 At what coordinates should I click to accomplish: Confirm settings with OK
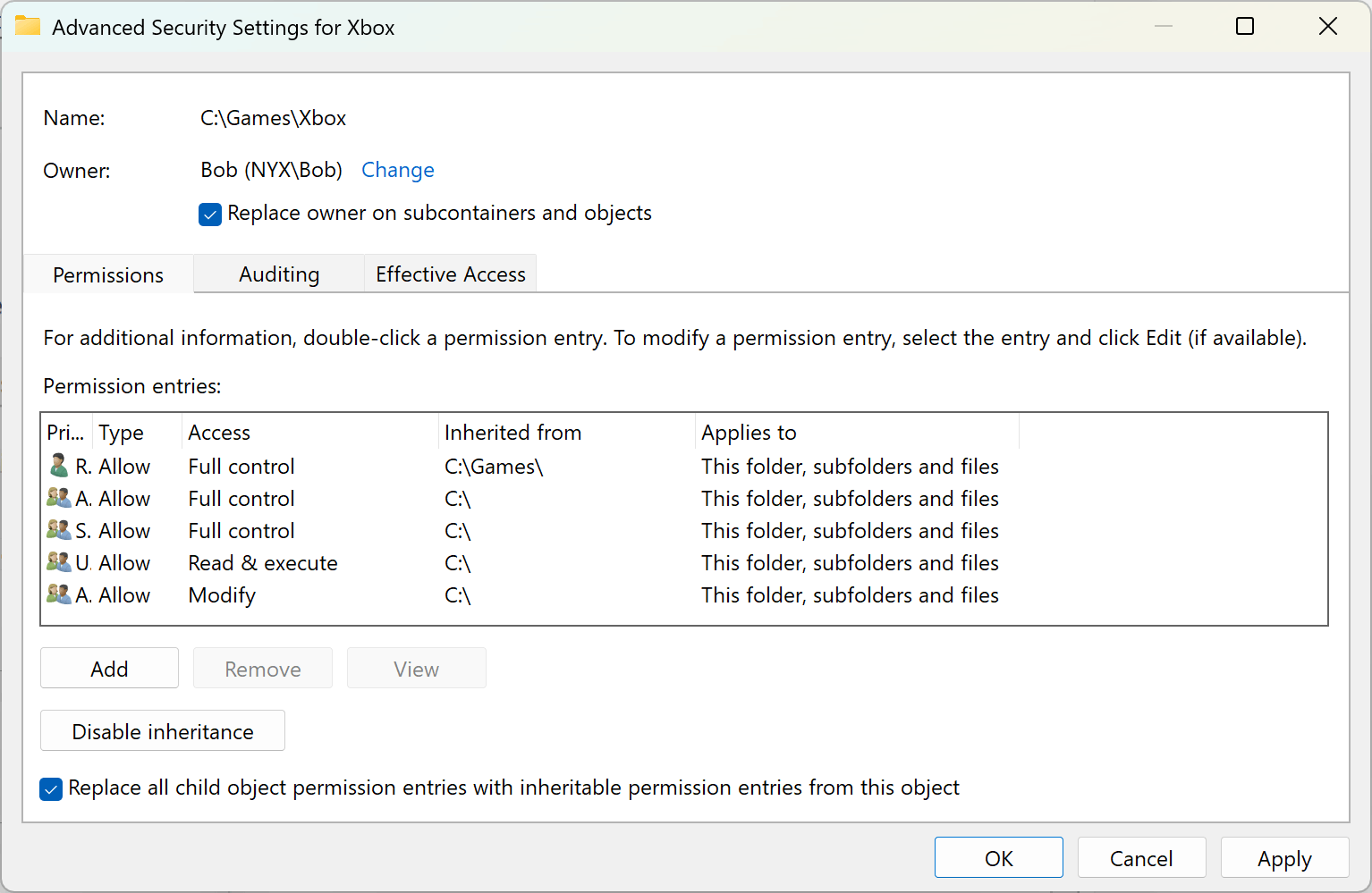click(x=998, y=857)
